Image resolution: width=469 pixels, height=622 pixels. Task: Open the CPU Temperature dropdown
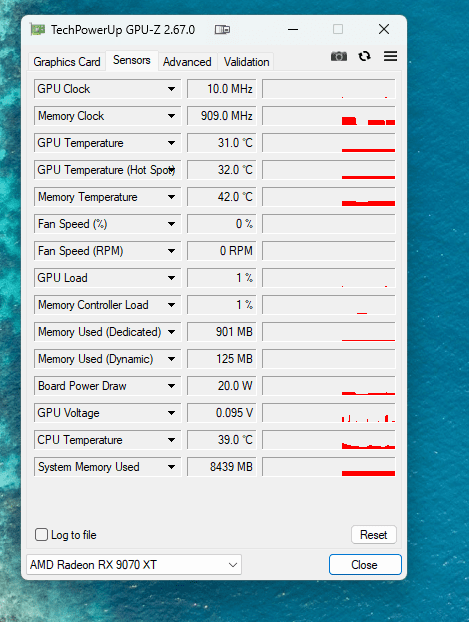pos(171,440)
